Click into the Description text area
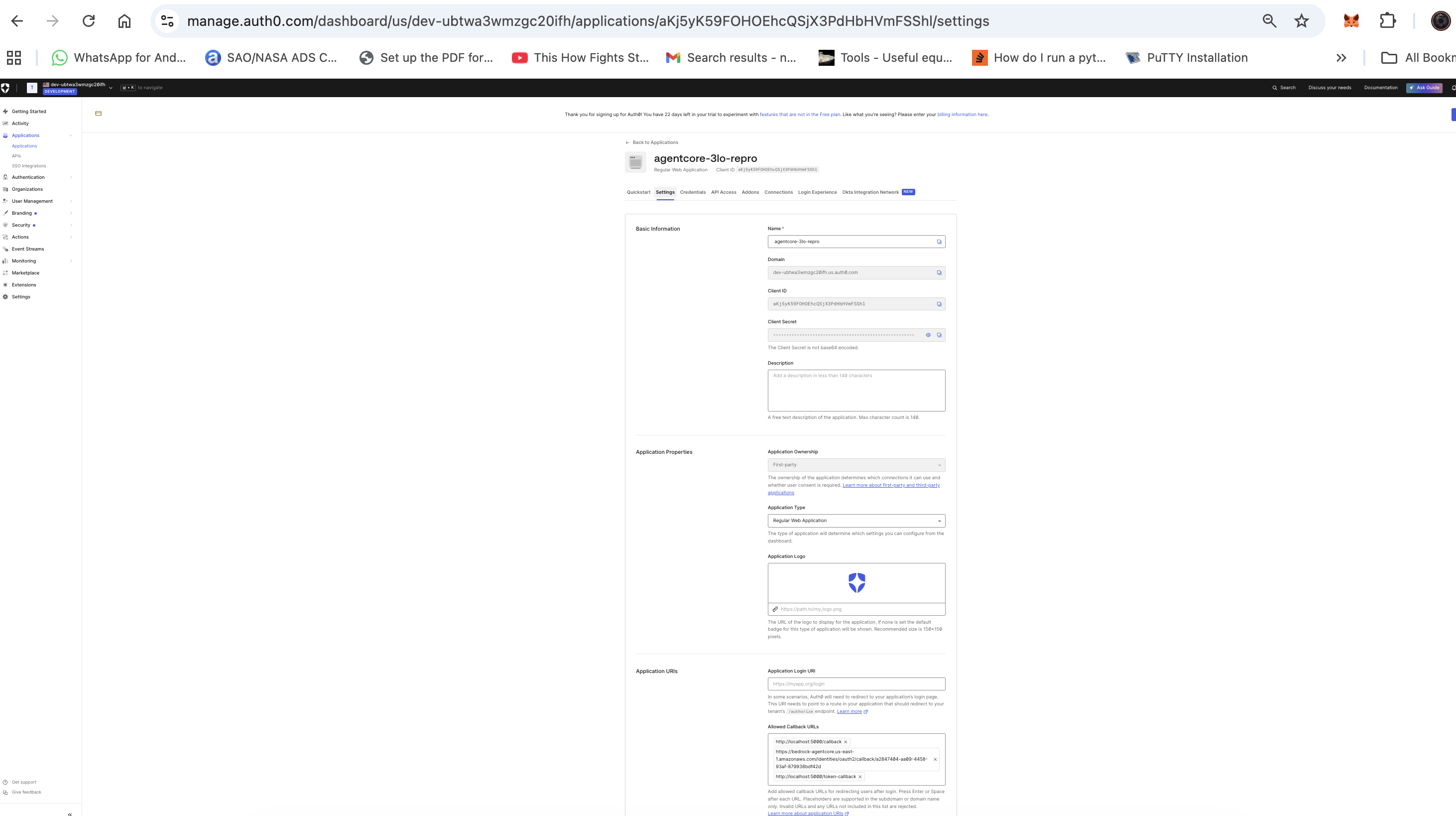Image resolution: width=1456 pixels, height=816 pixels. click(x=856, y=391)
